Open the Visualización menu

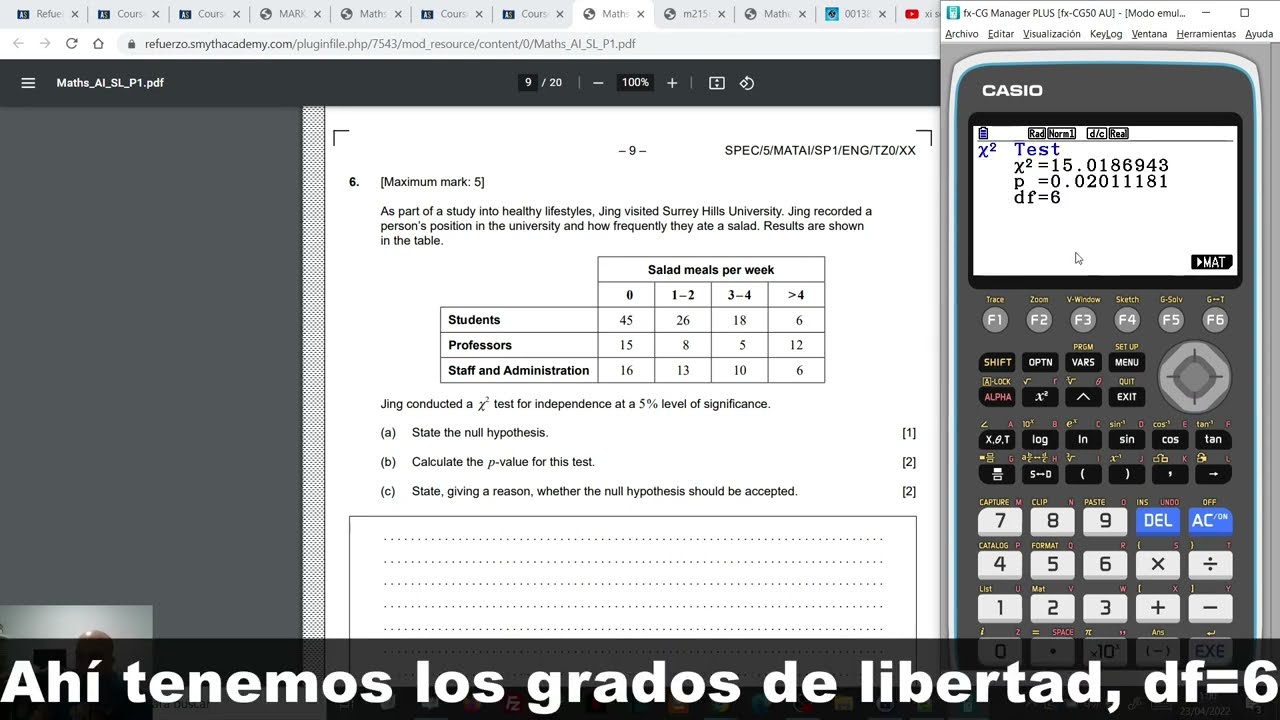[1051, 34]
